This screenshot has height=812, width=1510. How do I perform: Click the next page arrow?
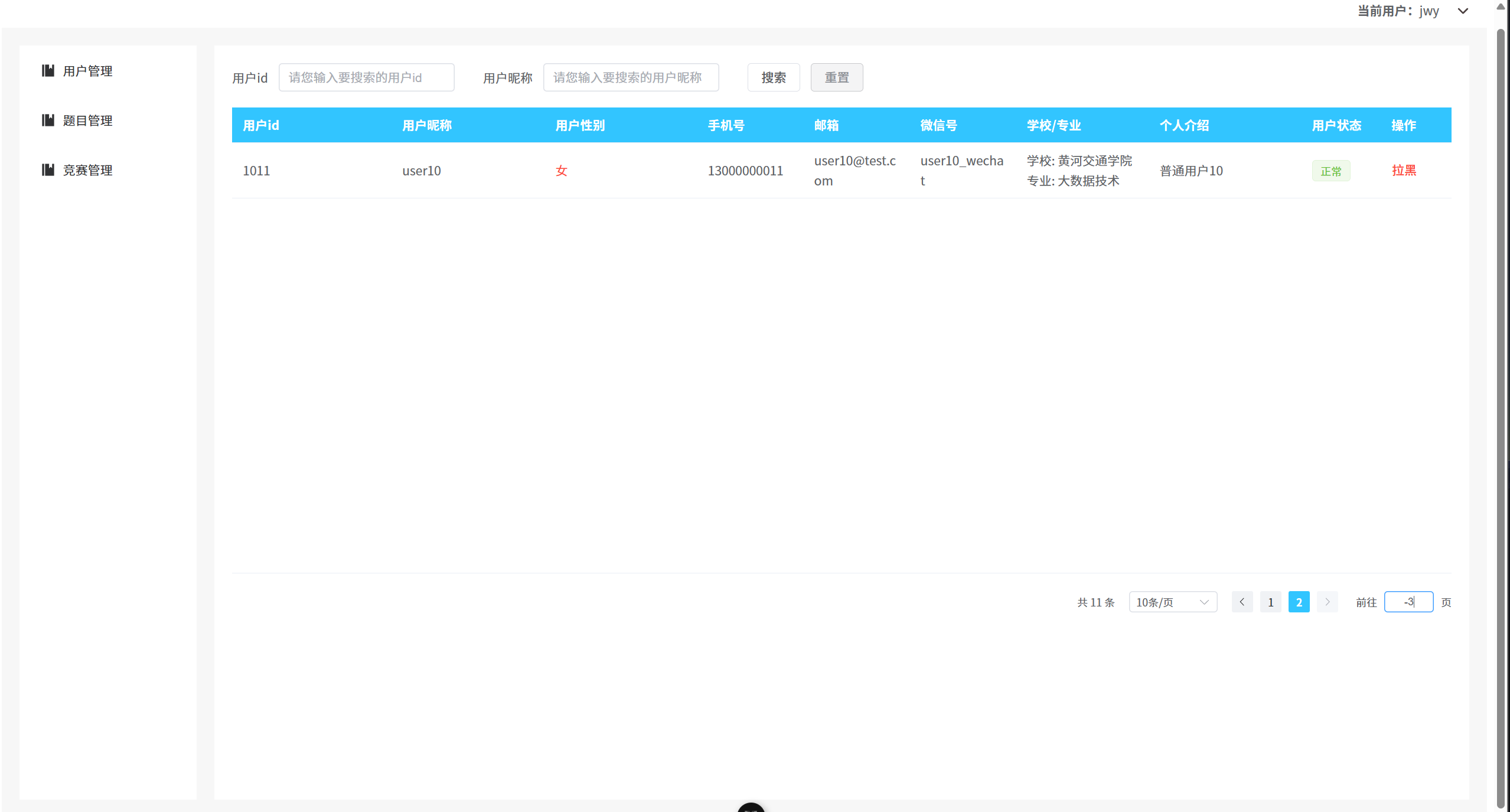coord(1327,602)
